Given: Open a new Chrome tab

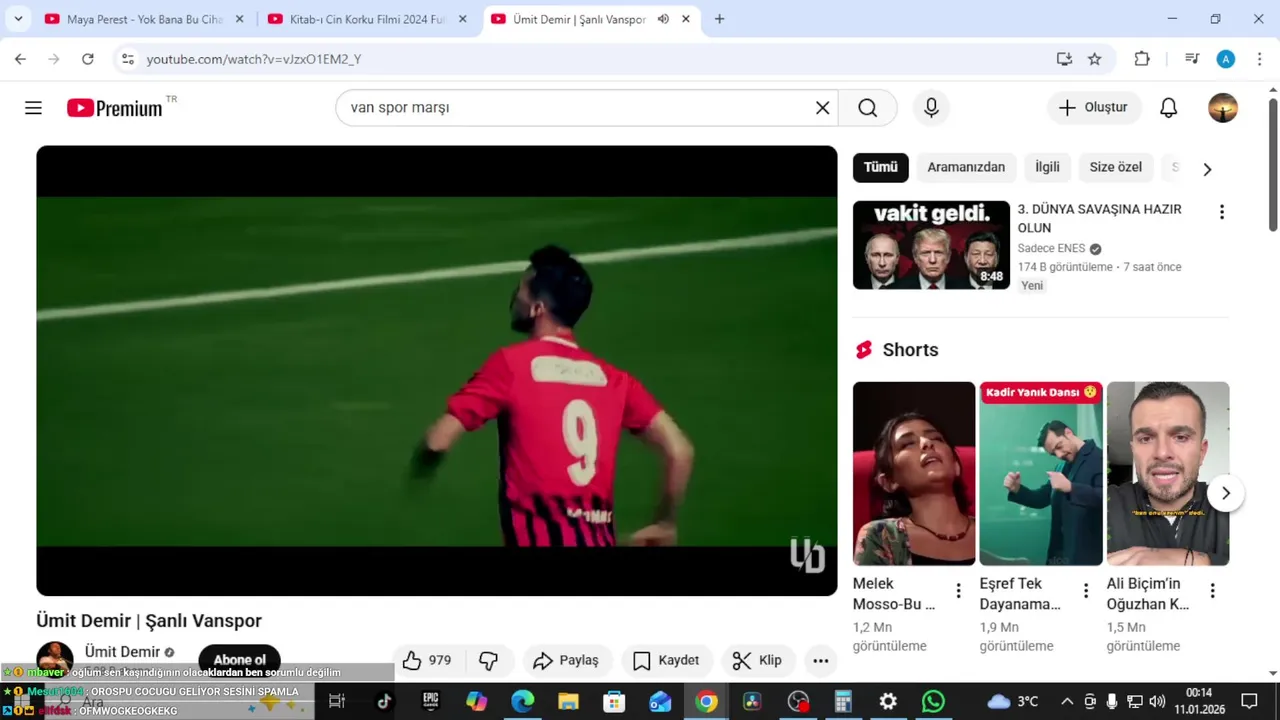Looking at the screenshot, I should coord(719,19).
